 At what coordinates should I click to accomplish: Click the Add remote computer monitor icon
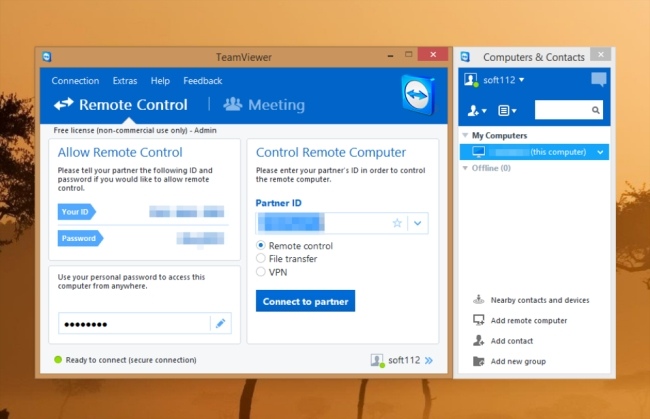tap(479, 320)
